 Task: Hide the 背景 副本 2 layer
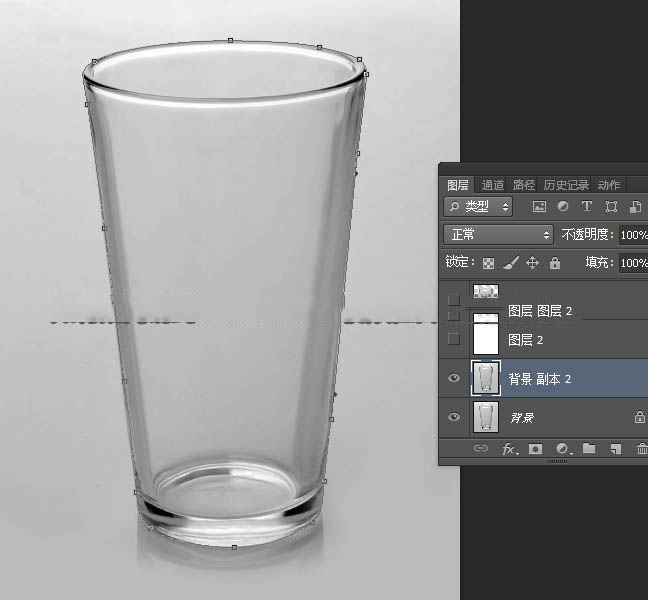point(454,378)
